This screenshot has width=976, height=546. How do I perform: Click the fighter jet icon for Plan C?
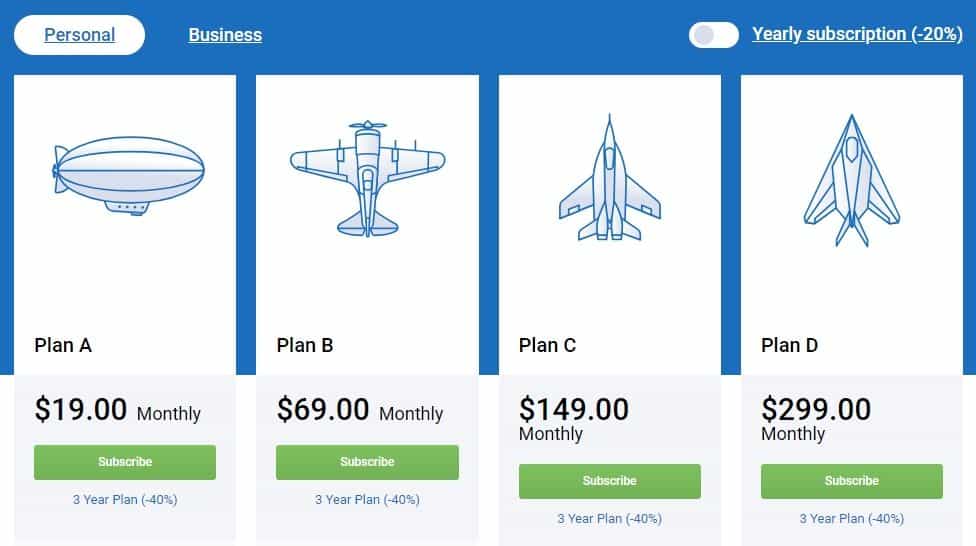(x=609, y=178)
